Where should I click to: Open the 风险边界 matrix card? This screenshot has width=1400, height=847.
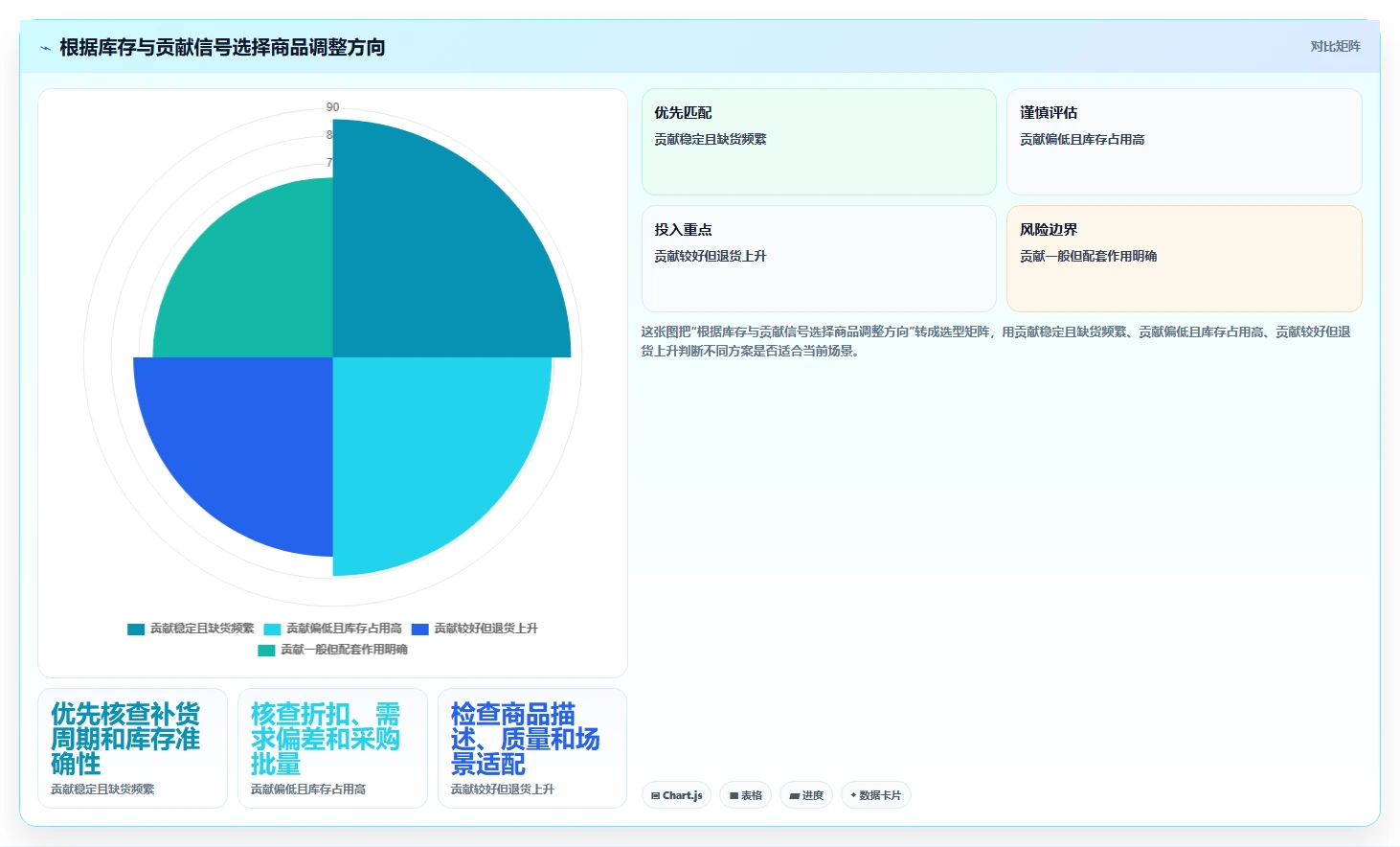pyautogui.click(x=1184, y=259)
